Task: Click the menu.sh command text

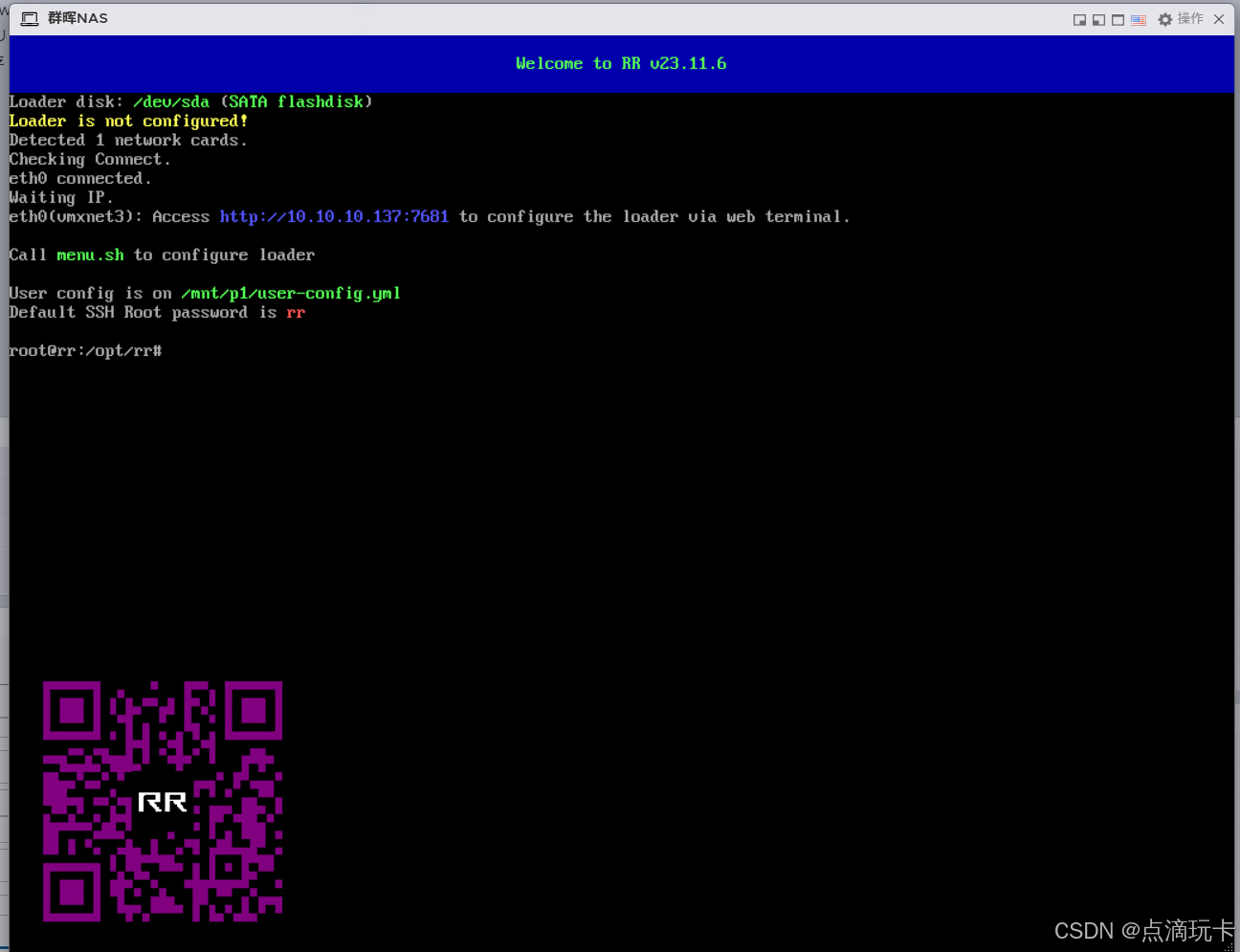Action: [90, 255]
